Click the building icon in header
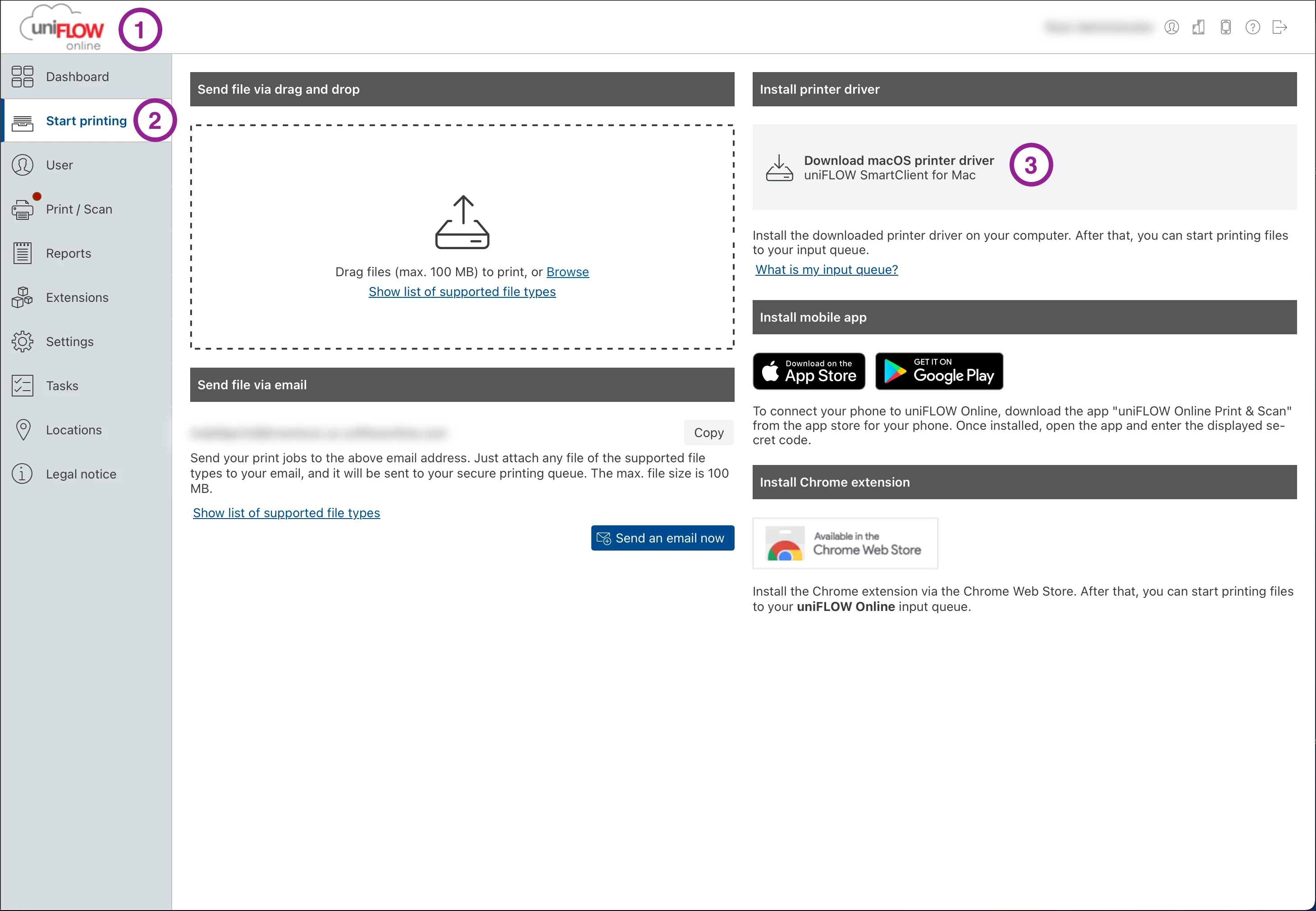Viewport: 1316px width, 911px height. point(1198,27)
